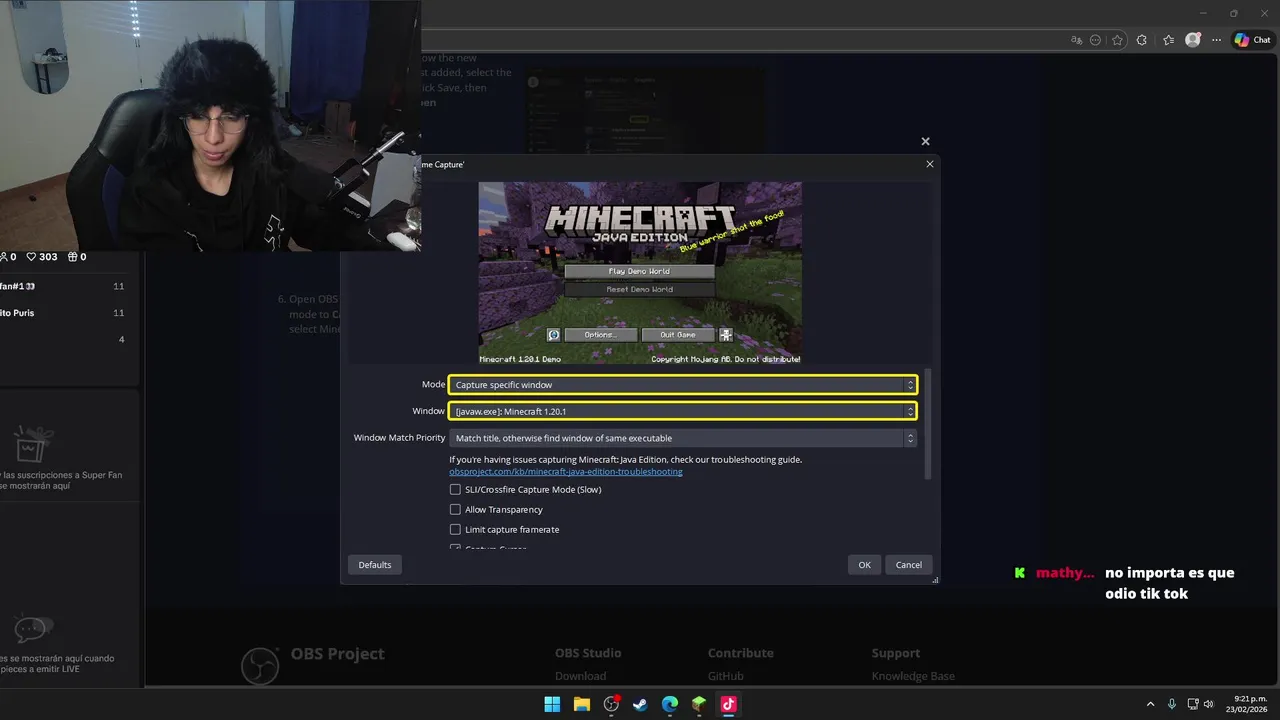
Task: Click the heart likes counter 303
Action: (x=41, y=257)
